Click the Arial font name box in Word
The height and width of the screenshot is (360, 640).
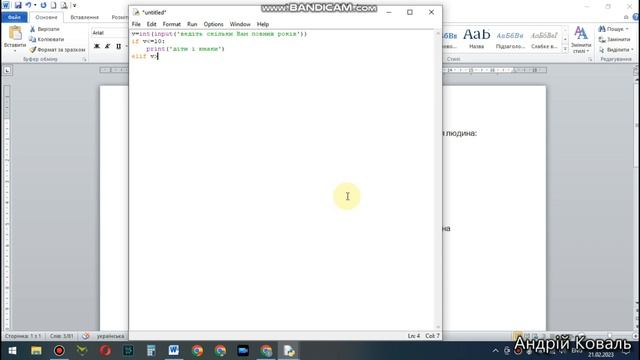109,33
